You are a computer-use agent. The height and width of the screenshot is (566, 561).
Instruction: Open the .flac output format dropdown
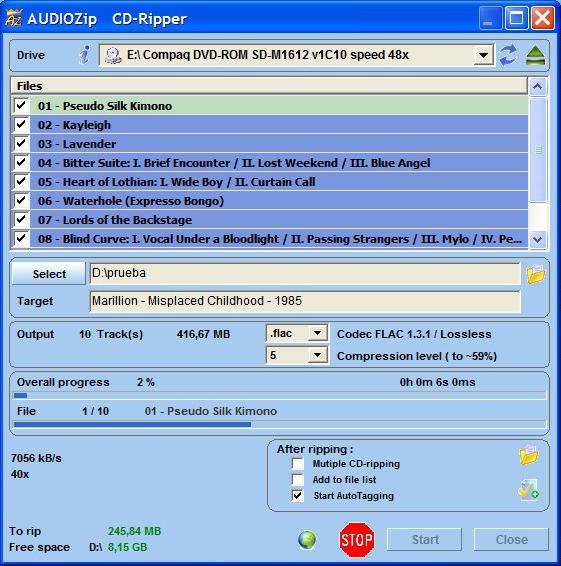[317, 333]
